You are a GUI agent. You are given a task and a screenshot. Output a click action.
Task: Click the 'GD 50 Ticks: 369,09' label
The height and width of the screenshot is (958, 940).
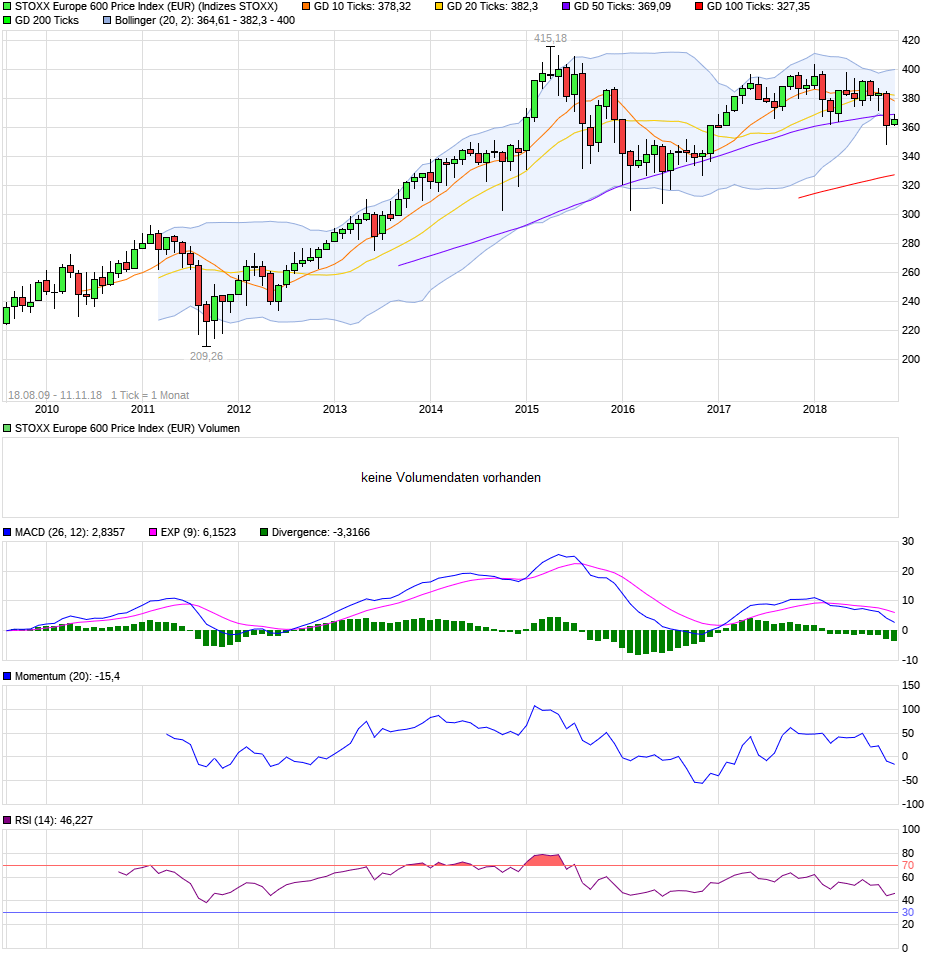622,7
